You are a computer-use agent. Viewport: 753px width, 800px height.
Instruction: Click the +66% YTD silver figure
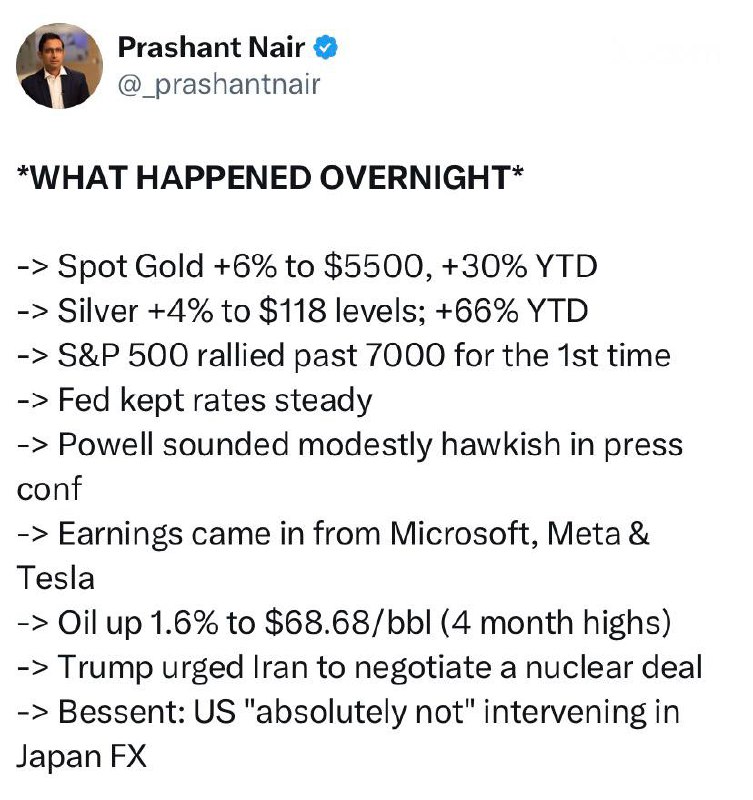point(512,311)
